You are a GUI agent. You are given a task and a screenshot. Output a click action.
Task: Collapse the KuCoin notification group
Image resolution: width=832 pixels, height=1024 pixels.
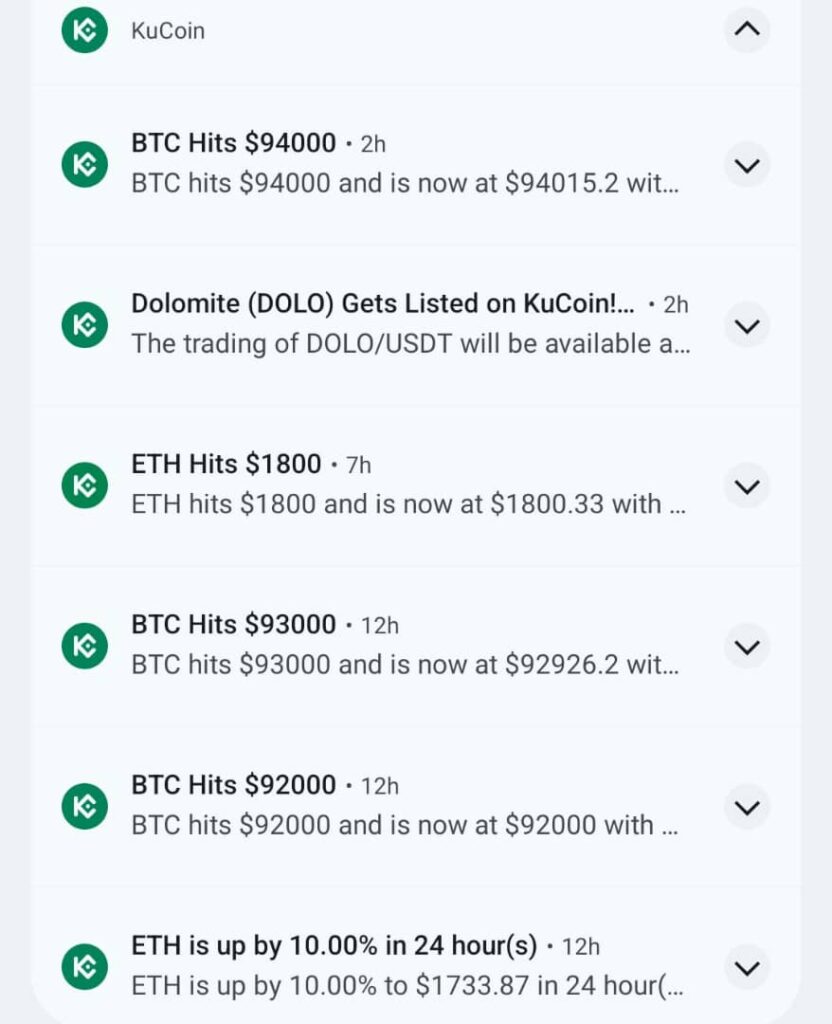pos(747,30)
